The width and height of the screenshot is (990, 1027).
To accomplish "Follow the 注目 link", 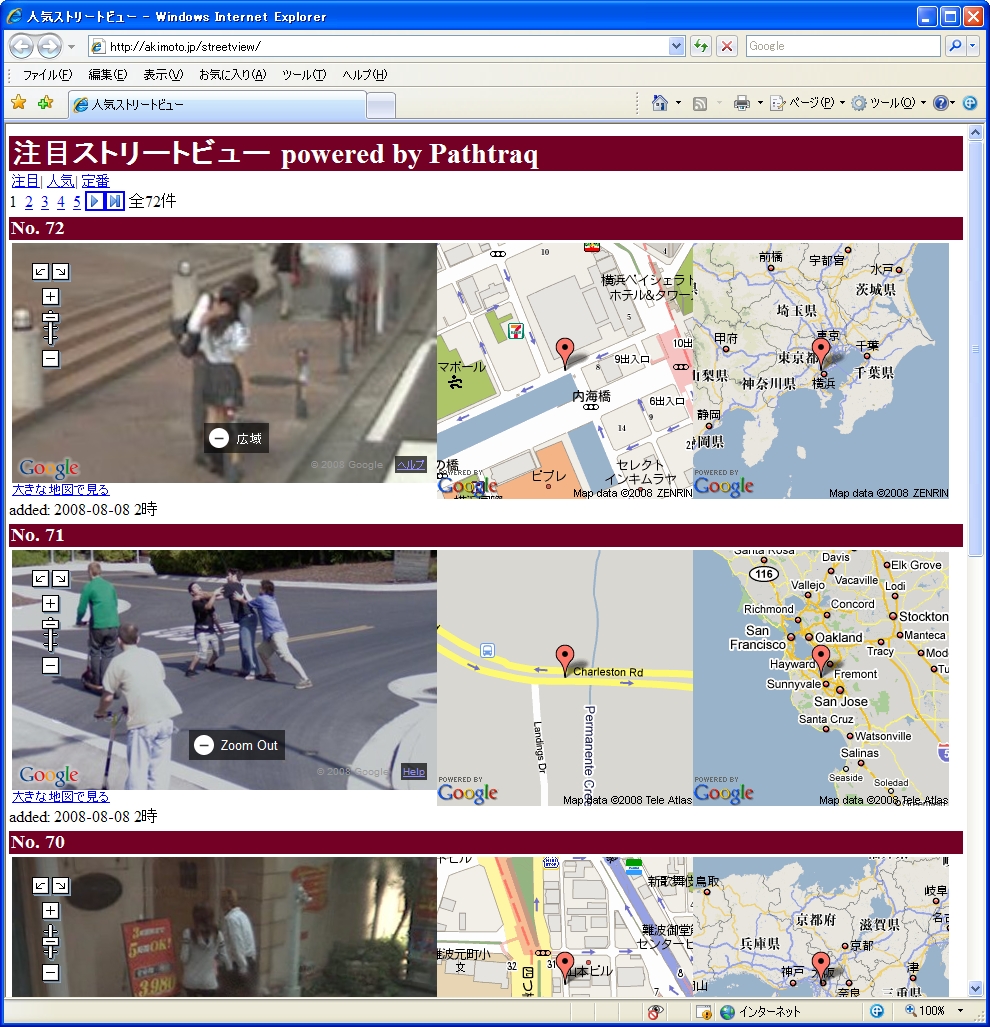I will 25,181.
